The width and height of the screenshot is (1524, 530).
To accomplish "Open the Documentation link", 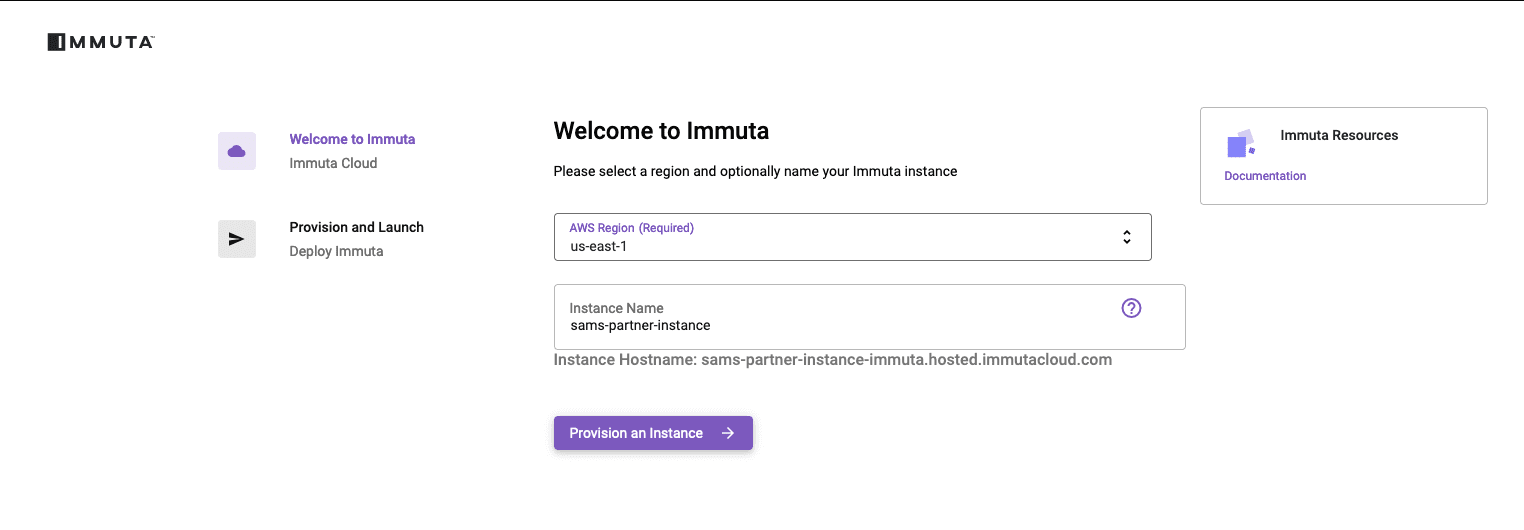I will (1265, 176).
